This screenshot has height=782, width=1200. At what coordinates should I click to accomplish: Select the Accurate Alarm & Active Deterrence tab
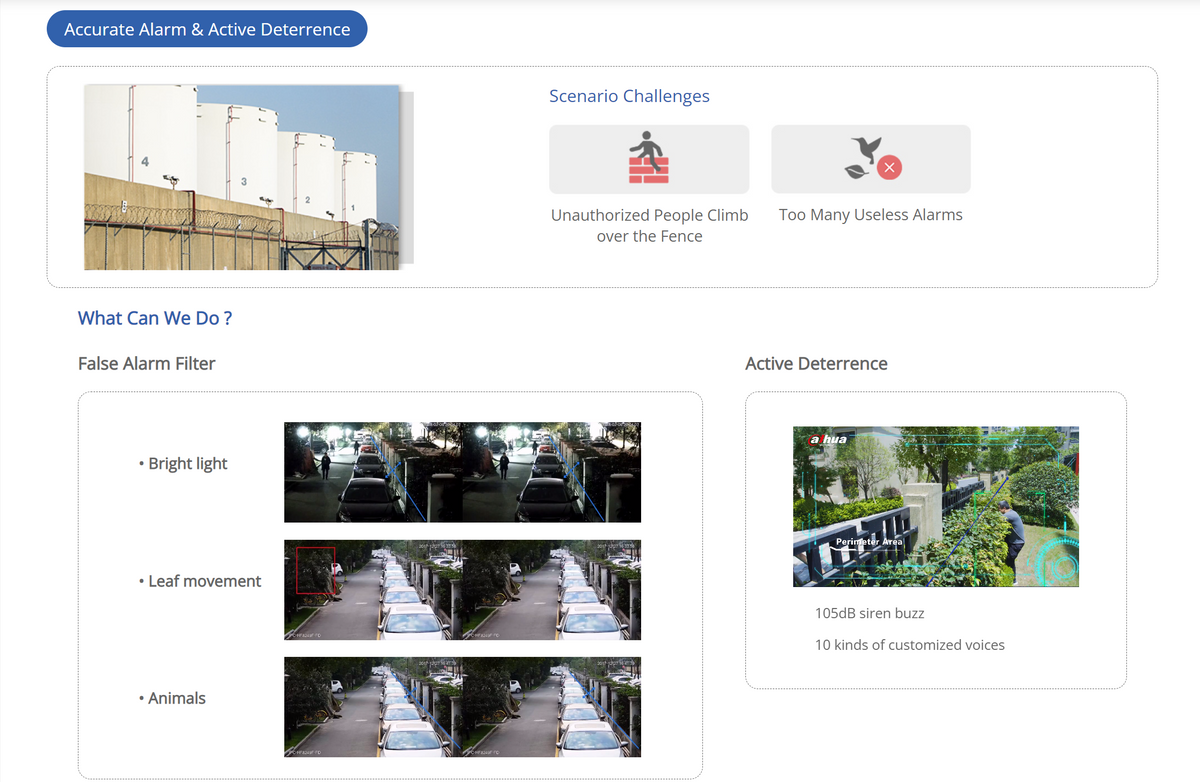[x=207, y=29]
